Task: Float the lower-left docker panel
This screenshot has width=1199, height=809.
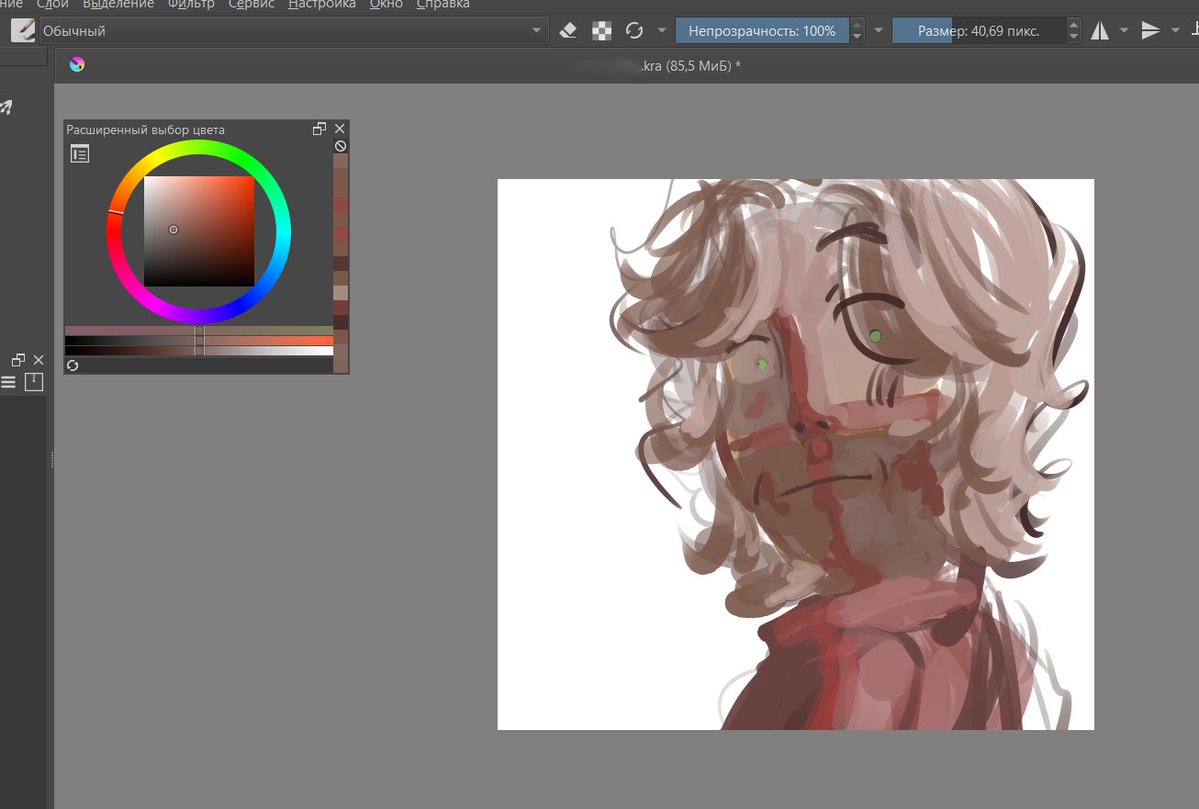Action: pyautogui.click(x=18, y=359)
